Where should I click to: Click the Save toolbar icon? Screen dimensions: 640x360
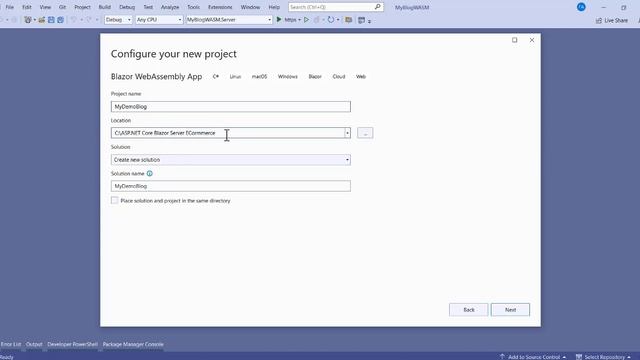[51, 20]
